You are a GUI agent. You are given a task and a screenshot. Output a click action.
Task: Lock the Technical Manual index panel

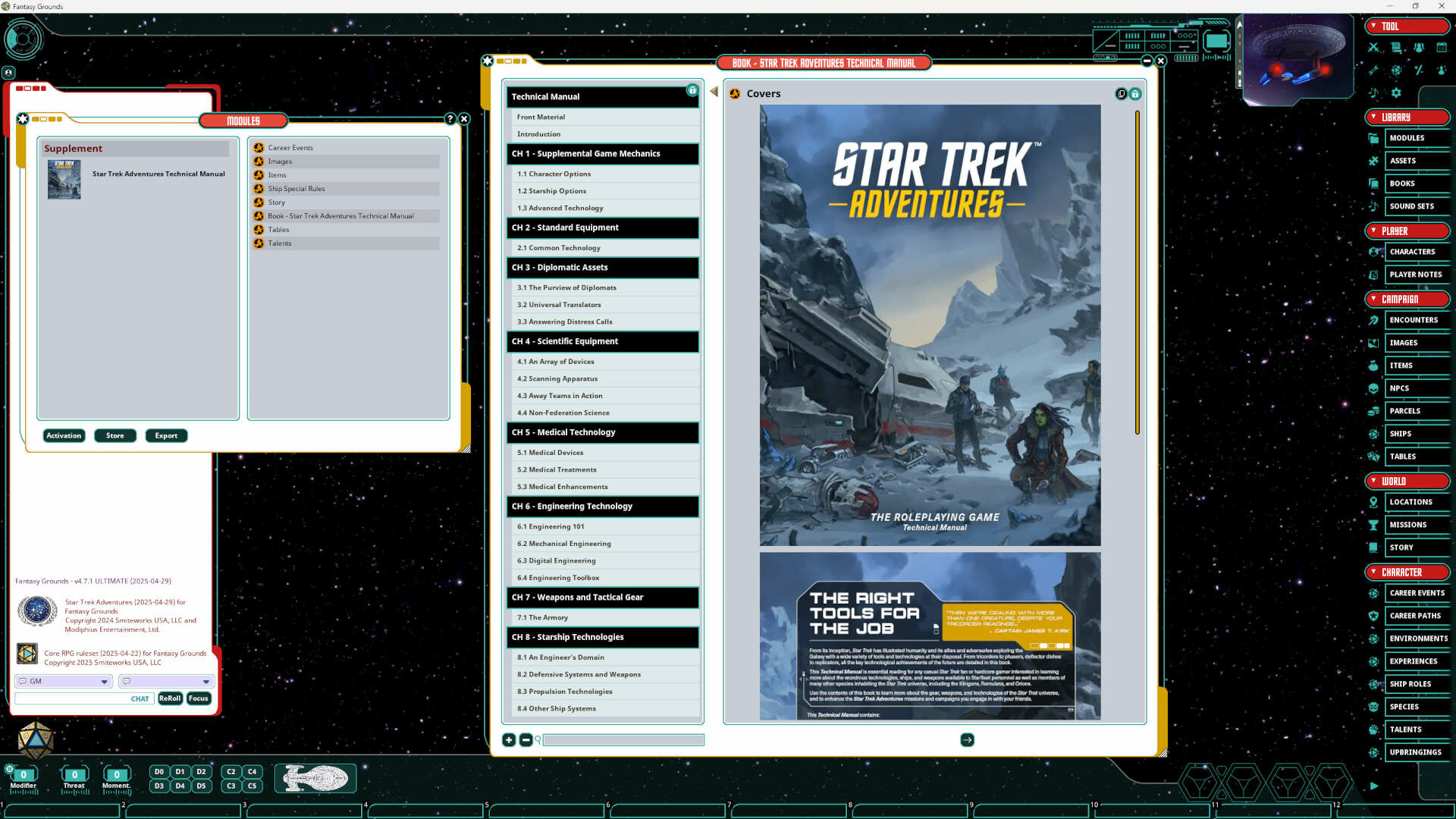(x=692, y=90)
